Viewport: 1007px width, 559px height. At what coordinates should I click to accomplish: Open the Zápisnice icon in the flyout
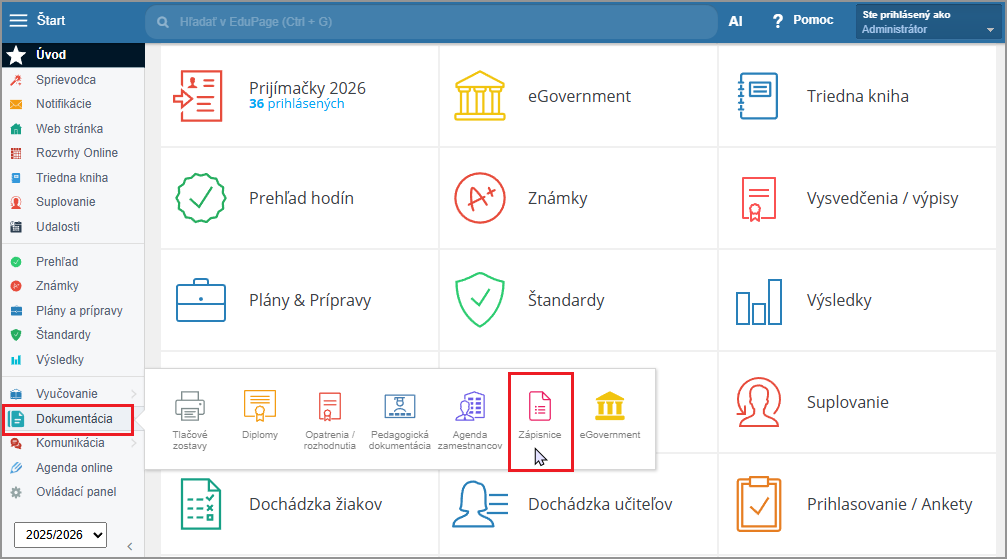click(x=540, y=406)
